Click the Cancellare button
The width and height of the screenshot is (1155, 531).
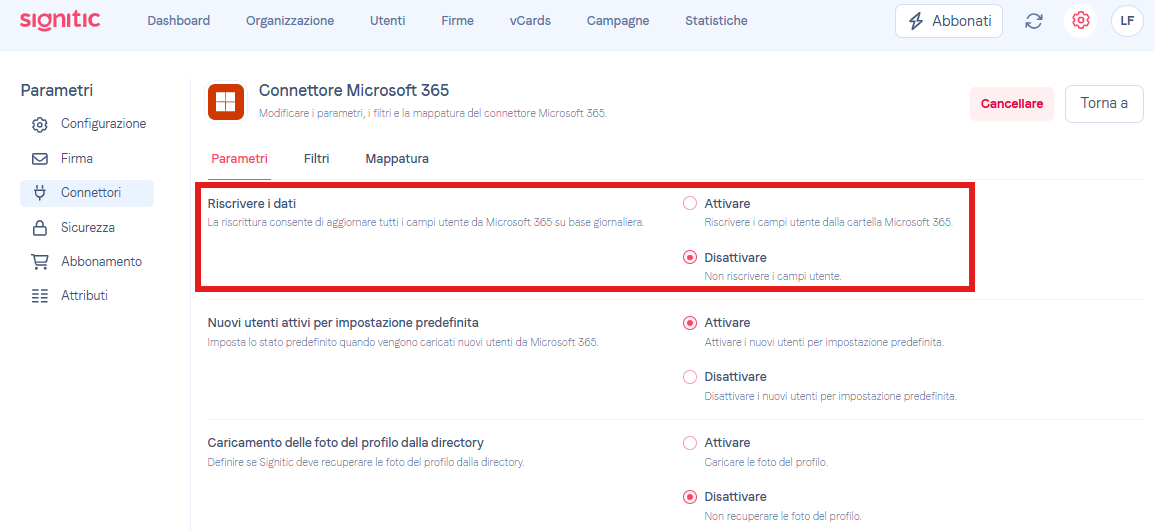pos(1012,104)
